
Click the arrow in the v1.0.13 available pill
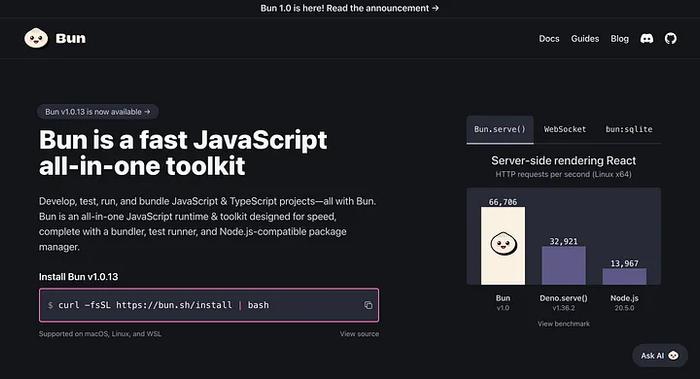point(147,112)
